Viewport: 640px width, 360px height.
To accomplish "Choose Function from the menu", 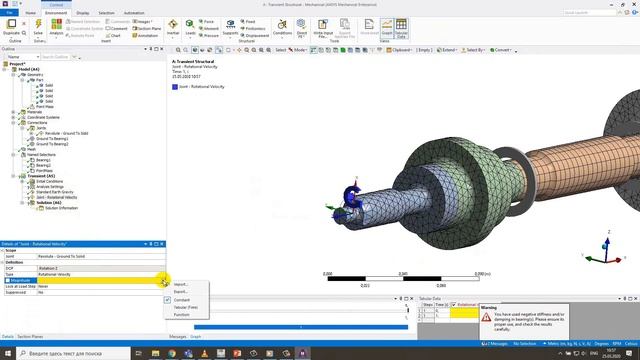I will [x=182, y=315].
